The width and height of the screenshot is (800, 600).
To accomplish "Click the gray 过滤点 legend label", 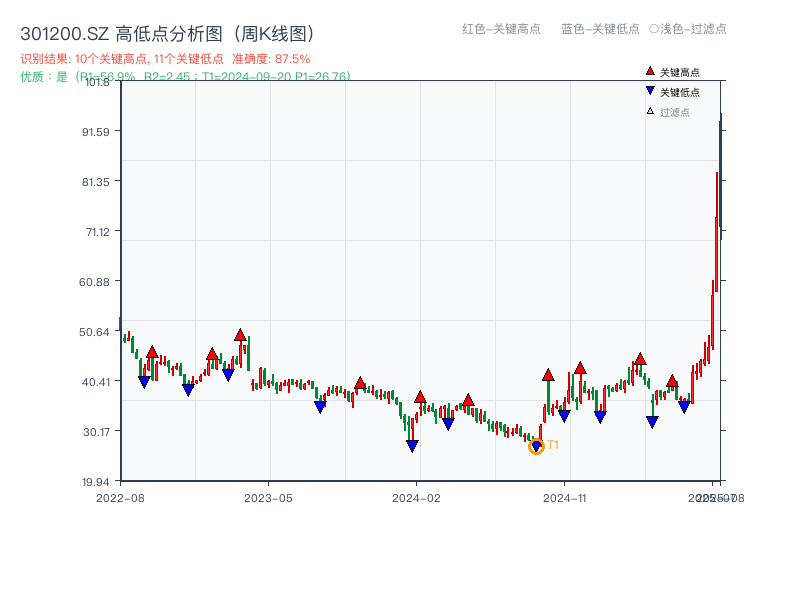I will (674, 112).
